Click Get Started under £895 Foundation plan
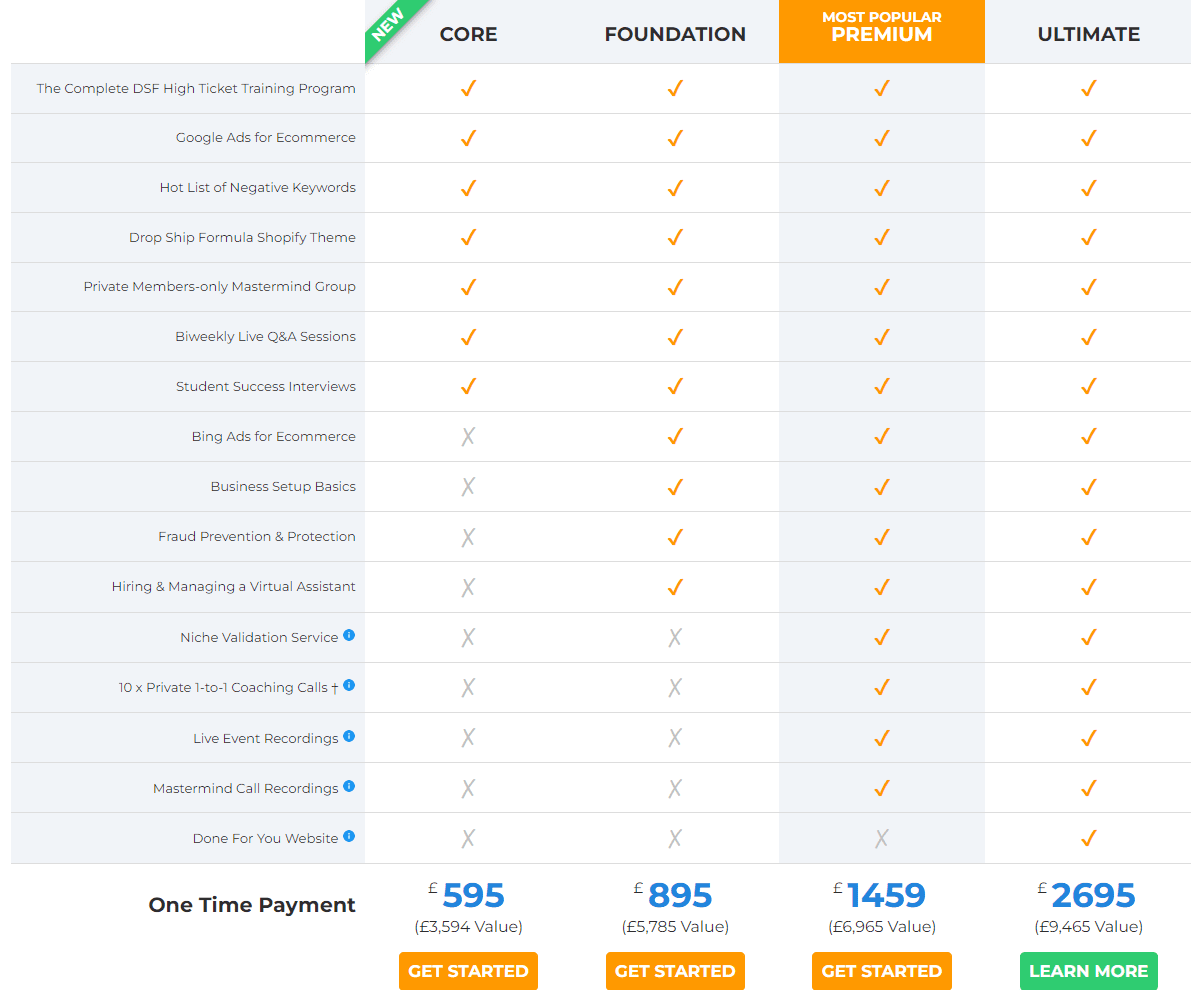 675,971
